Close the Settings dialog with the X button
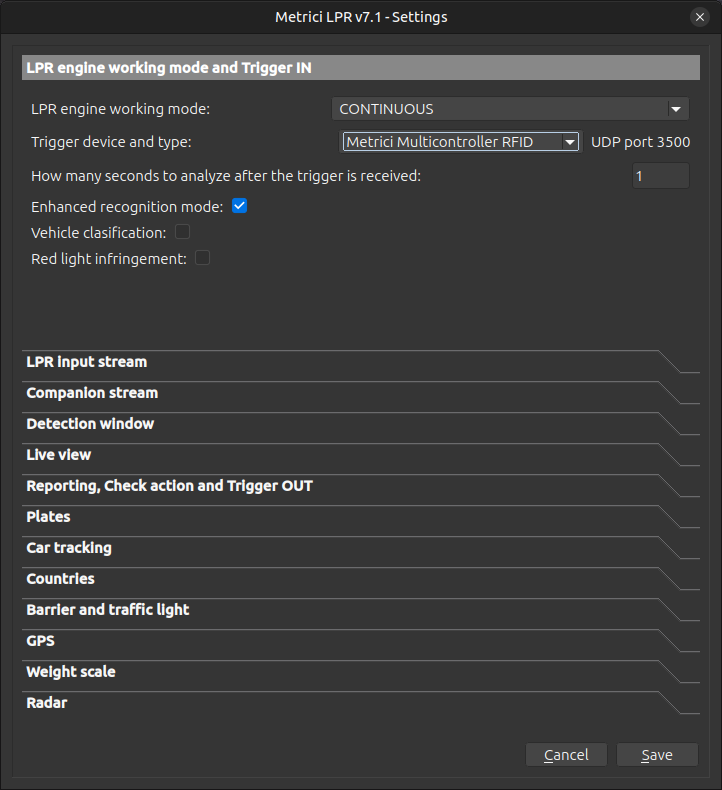Image resolution: width=722 pixels, height=790 pixels. pyautogui.click(x=699, y=17)
